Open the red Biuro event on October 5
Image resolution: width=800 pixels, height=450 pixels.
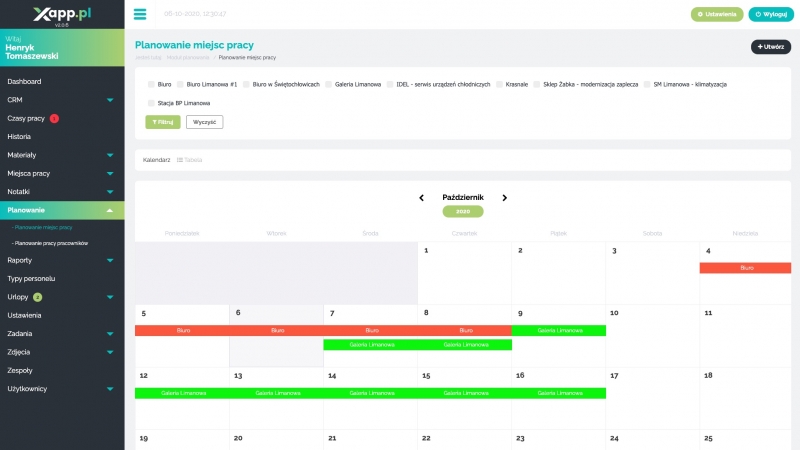pos(182,331)
